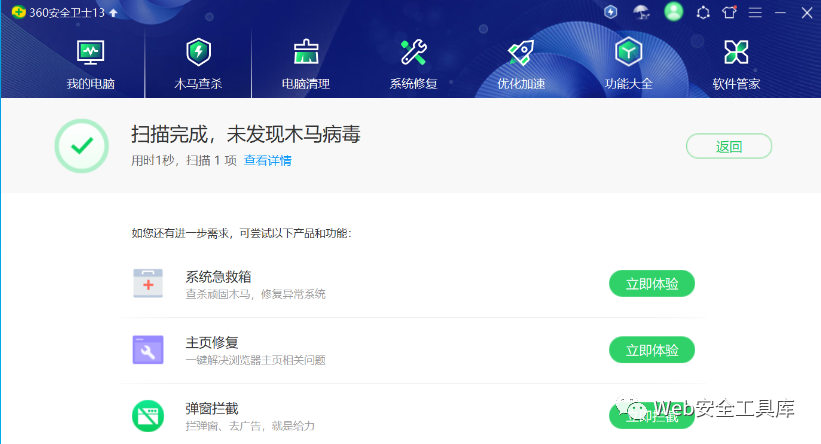The width and height of the screenshot is (821, 444).
Task: Select the 弹窗拦截 title text
Action: (212, 408)
